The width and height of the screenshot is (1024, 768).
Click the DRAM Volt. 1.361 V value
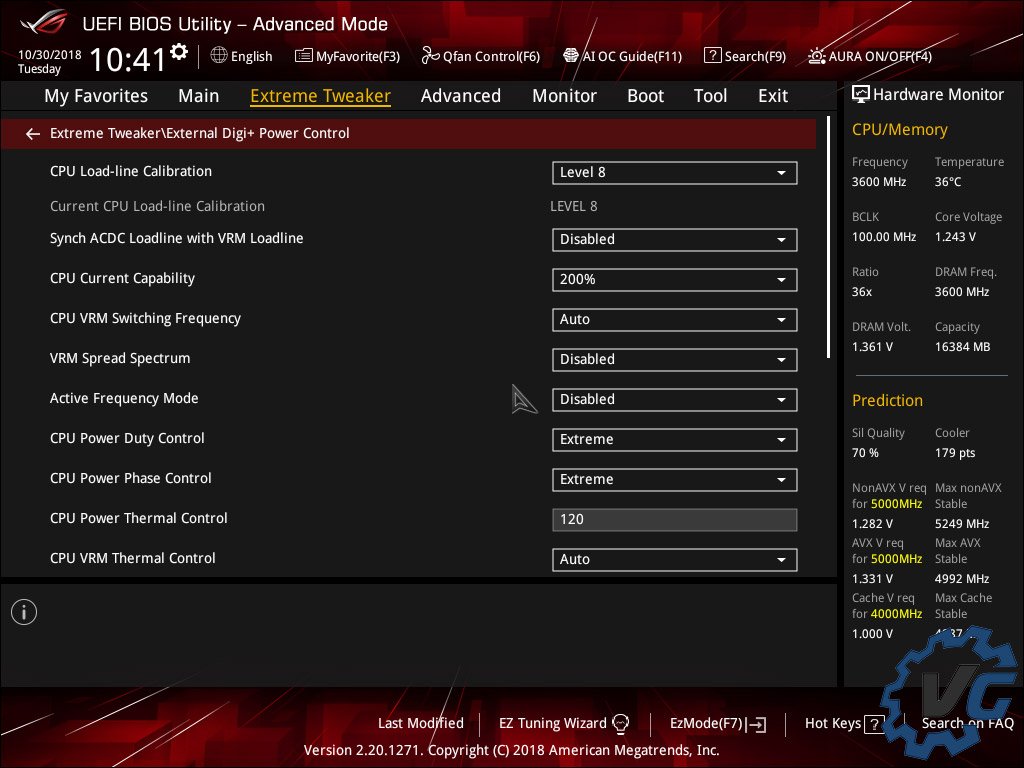pyautogui.click(x=872, y=347)
